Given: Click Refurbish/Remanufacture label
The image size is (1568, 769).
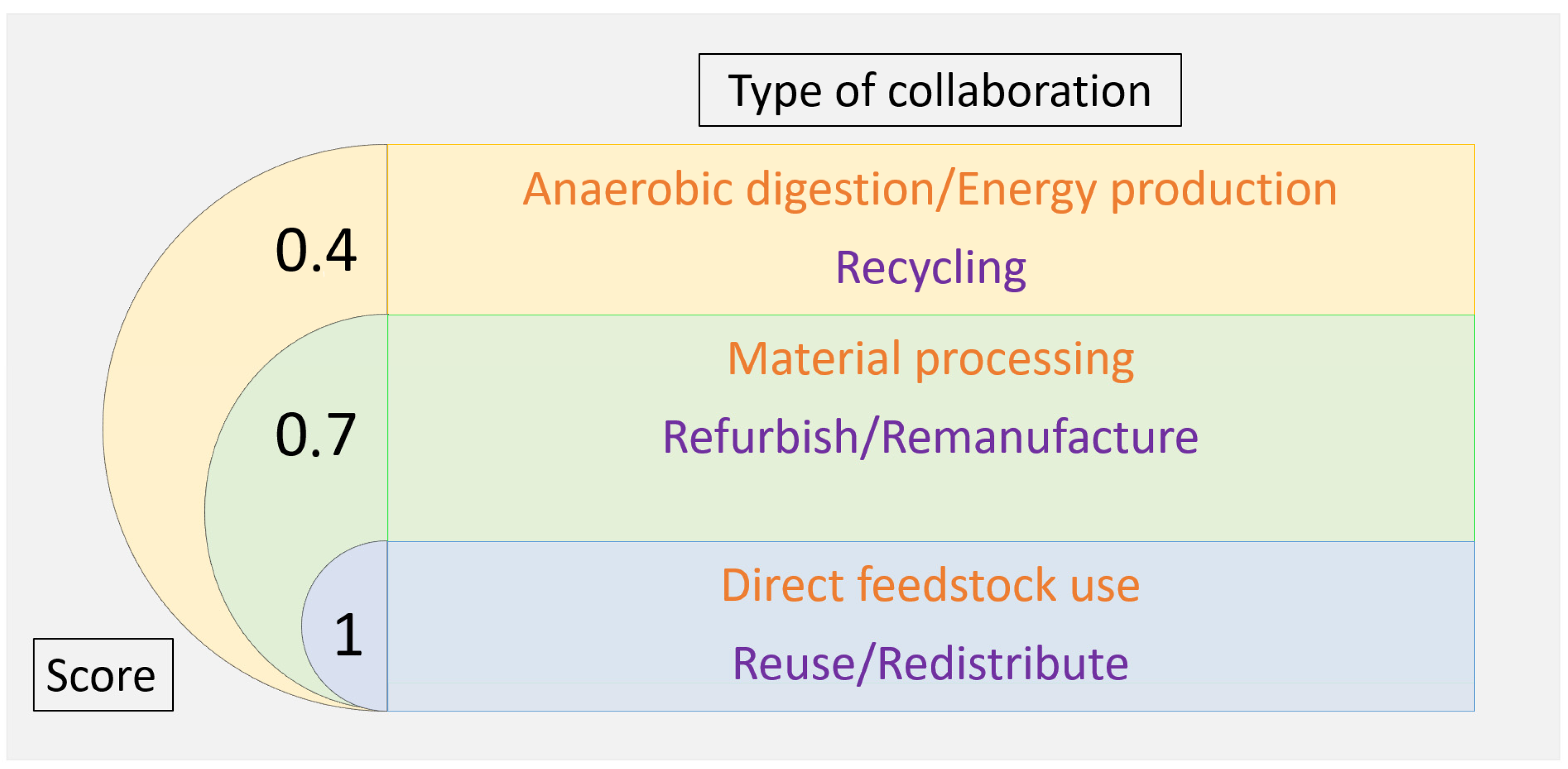Looking at the screenshot, I should point(931,437).
